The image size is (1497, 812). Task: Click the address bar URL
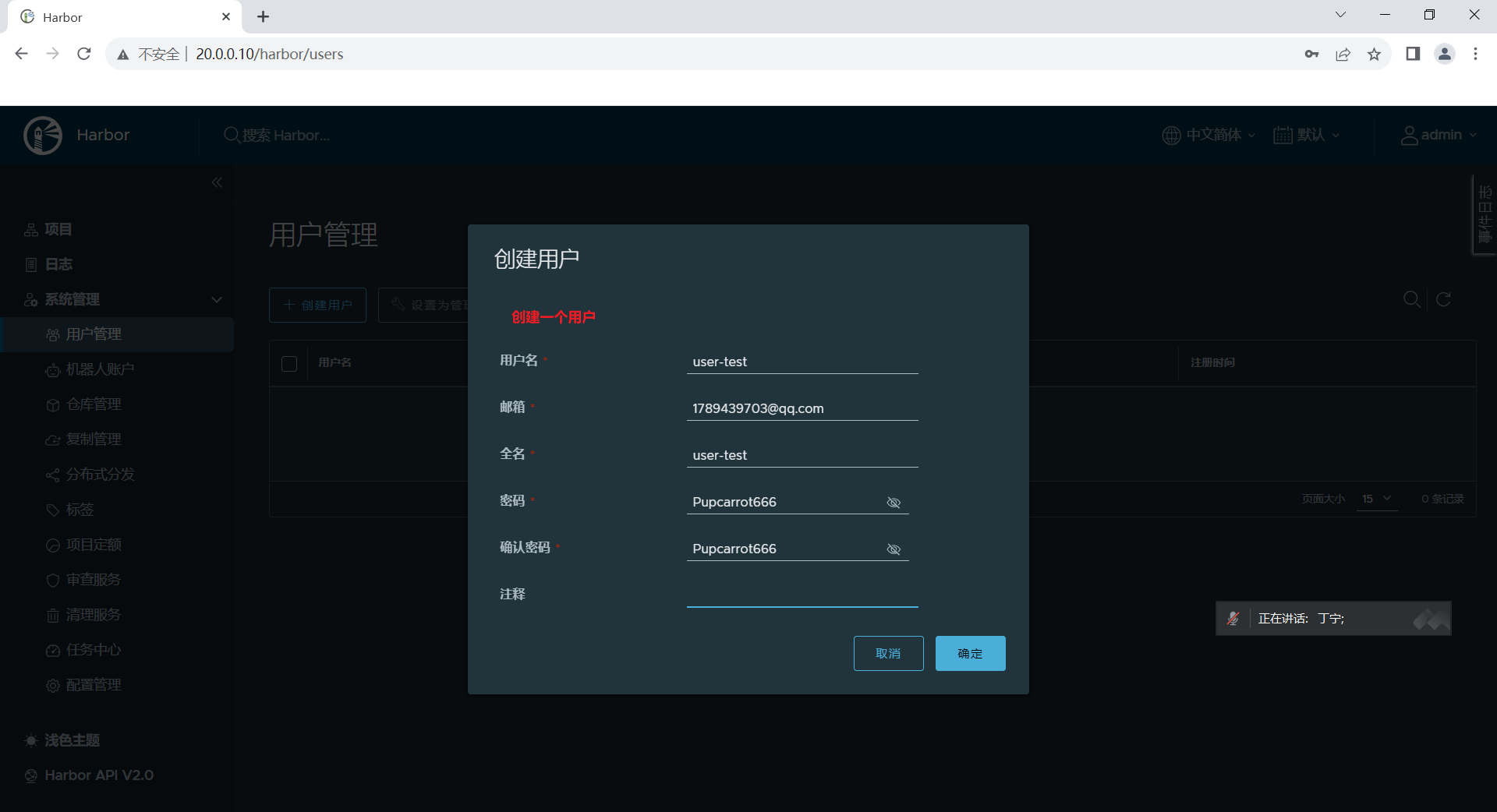270,54
